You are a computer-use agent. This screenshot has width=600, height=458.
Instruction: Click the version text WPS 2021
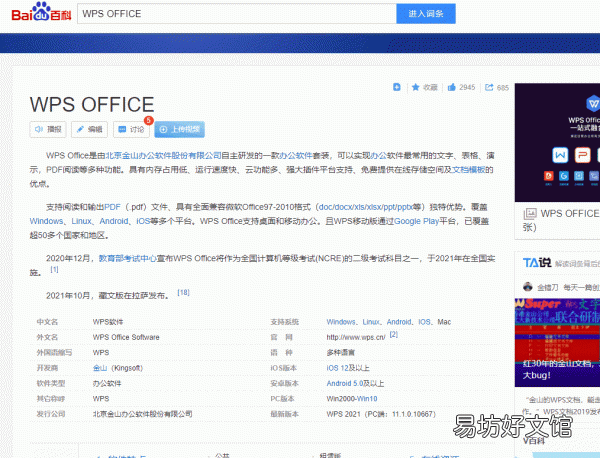click(343, 414)
